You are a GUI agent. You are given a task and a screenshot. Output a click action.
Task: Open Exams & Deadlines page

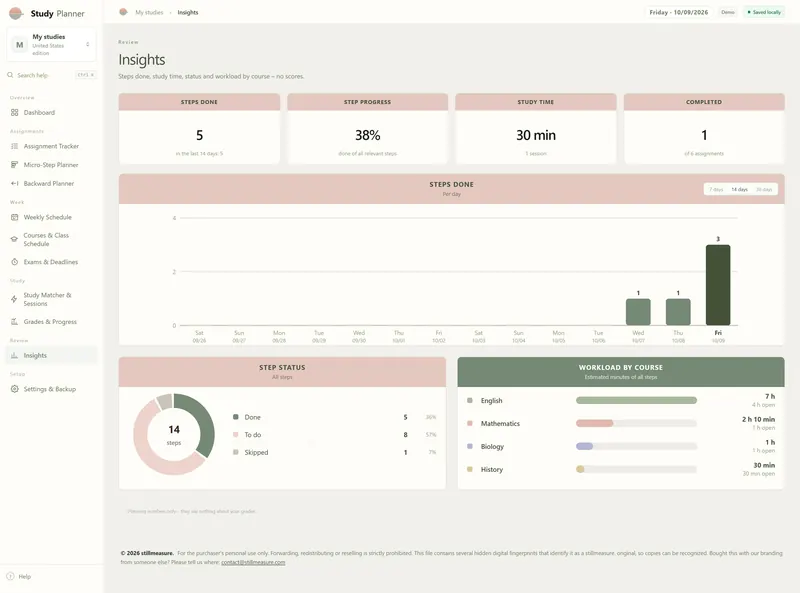tap(51, 262)
